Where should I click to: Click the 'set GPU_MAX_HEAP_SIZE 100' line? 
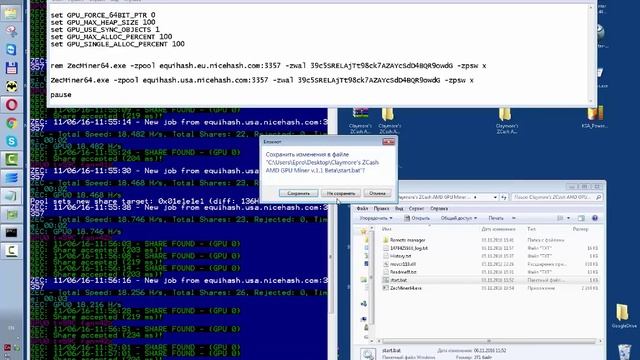[103, 22]
